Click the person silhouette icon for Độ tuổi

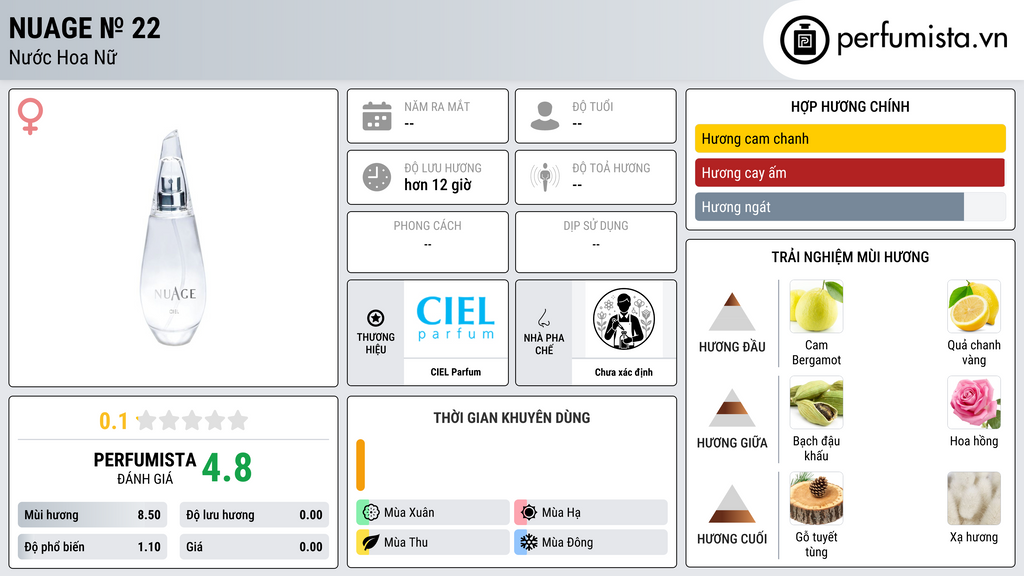pos(545,116)
